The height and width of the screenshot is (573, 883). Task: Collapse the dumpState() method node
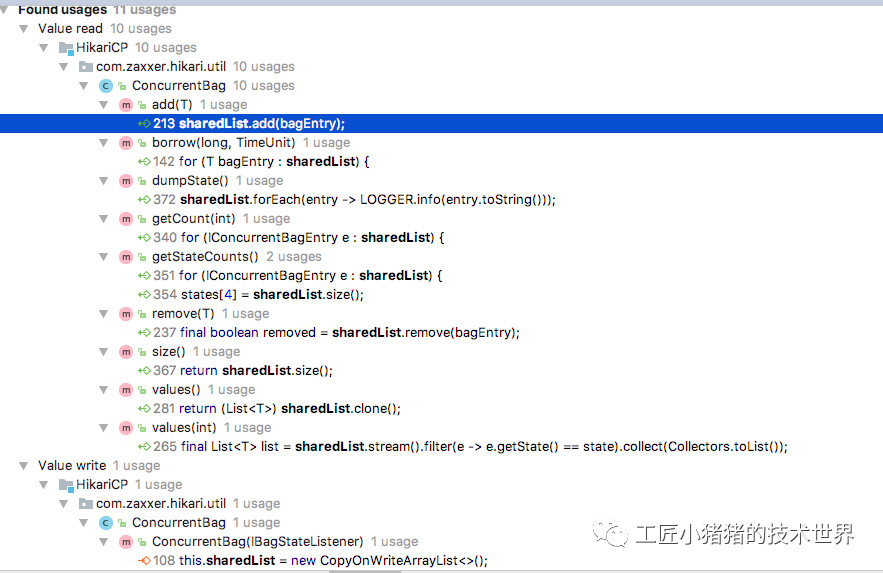(x=104, y=181)
